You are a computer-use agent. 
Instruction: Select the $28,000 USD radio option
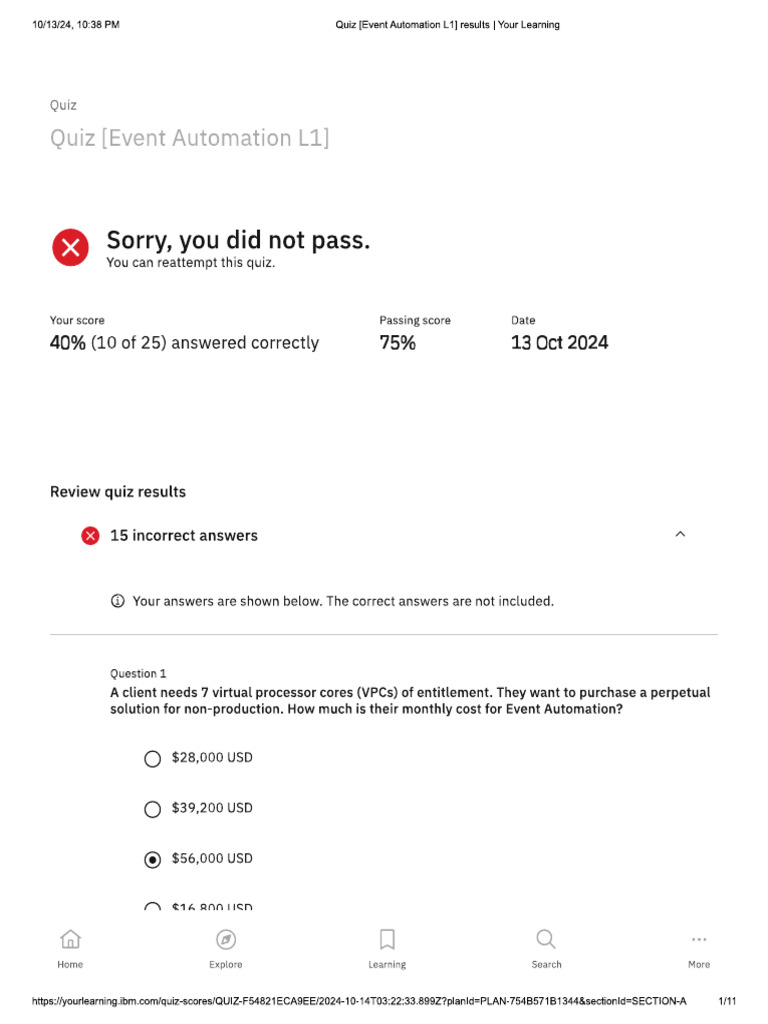[x=152, y=758]
